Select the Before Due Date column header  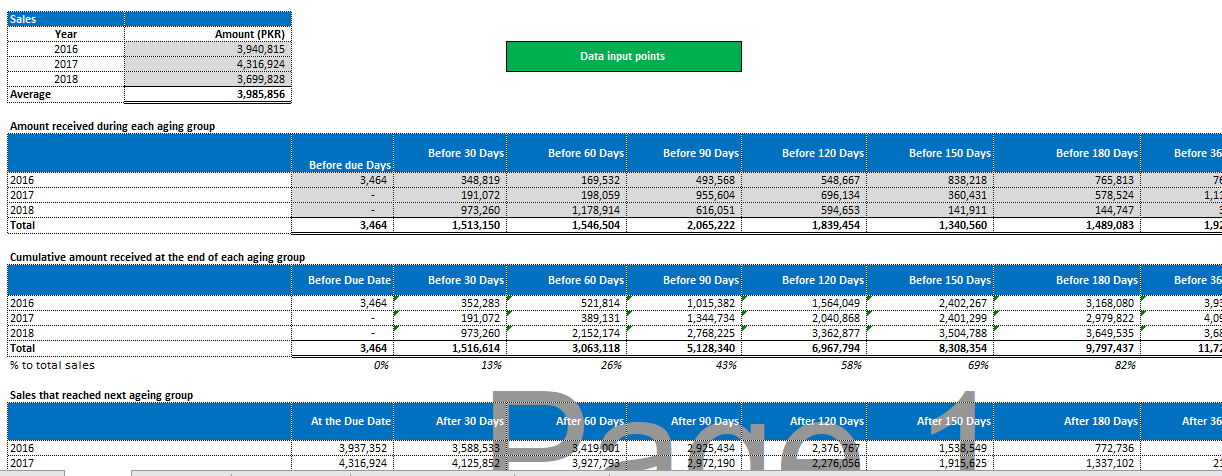point(342,280)
